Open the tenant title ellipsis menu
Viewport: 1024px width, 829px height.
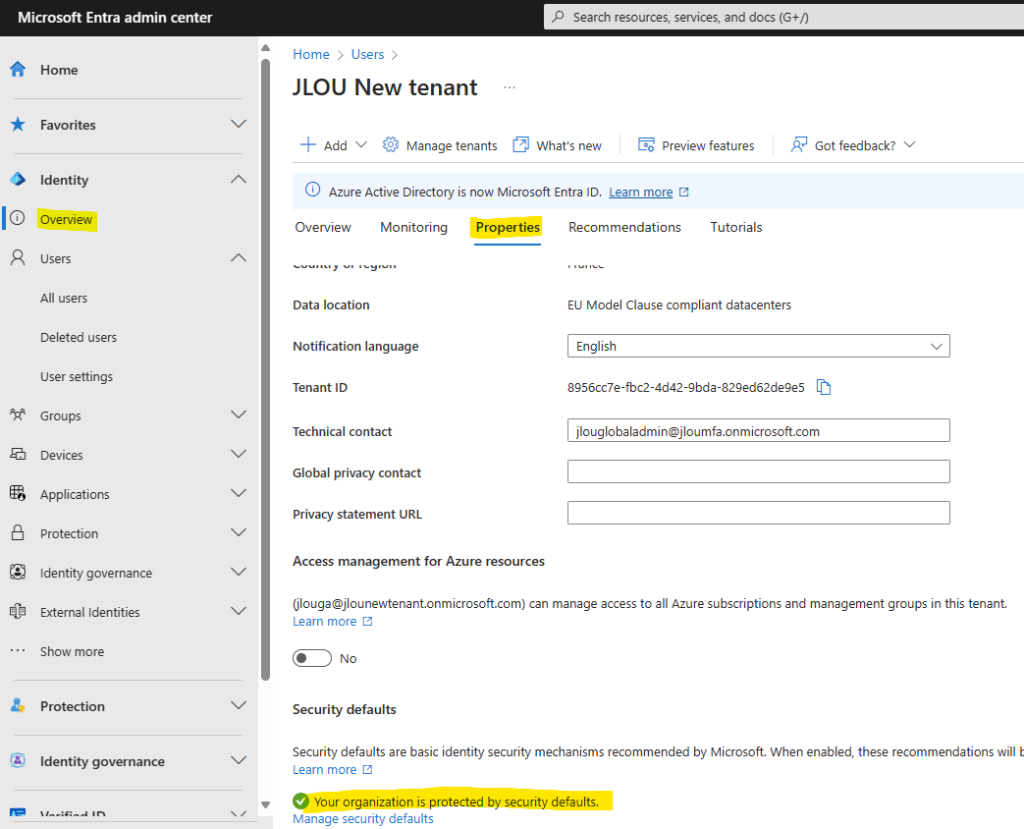tap(509, 88)
